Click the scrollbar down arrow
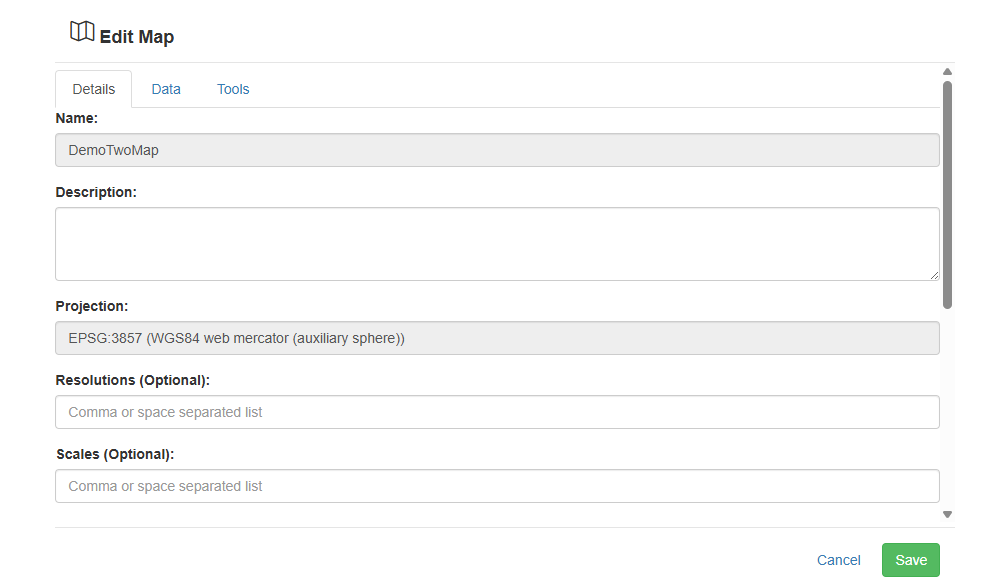The image size is (1002, 583). (948, 515)
